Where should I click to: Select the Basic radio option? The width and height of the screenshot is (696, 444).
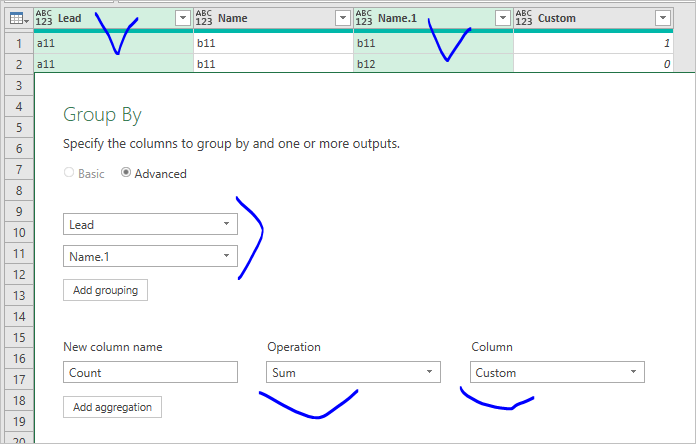(x=69, y=172)
